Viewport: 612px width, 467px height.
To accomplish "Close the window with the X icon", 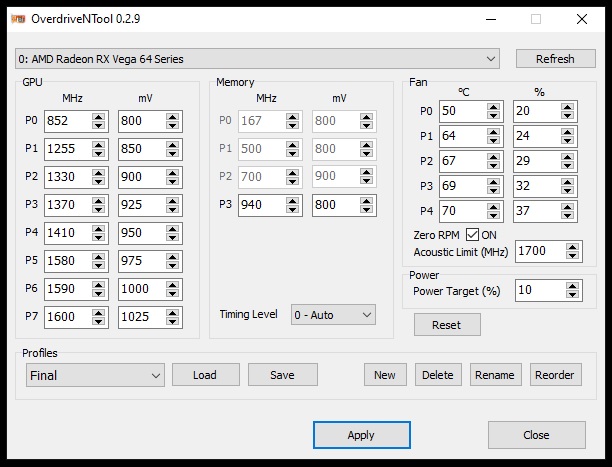I will [x=582, y=19].
